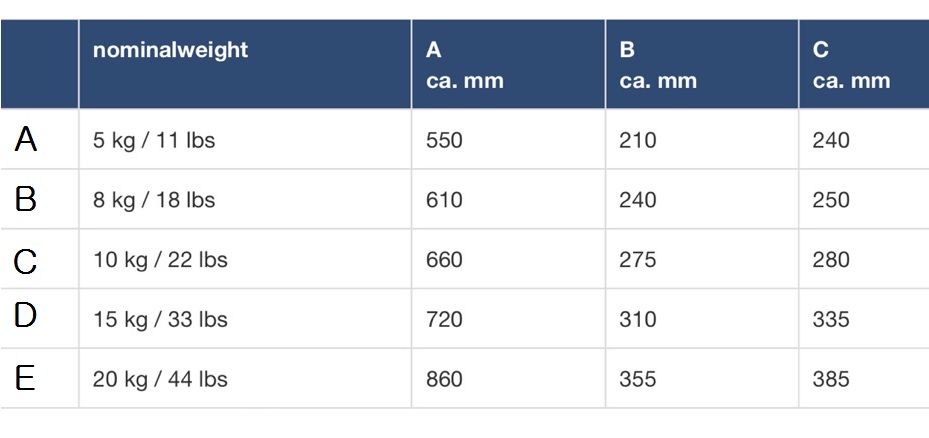Click the 610 value cell
929x438 pixels.
(444, 201)
